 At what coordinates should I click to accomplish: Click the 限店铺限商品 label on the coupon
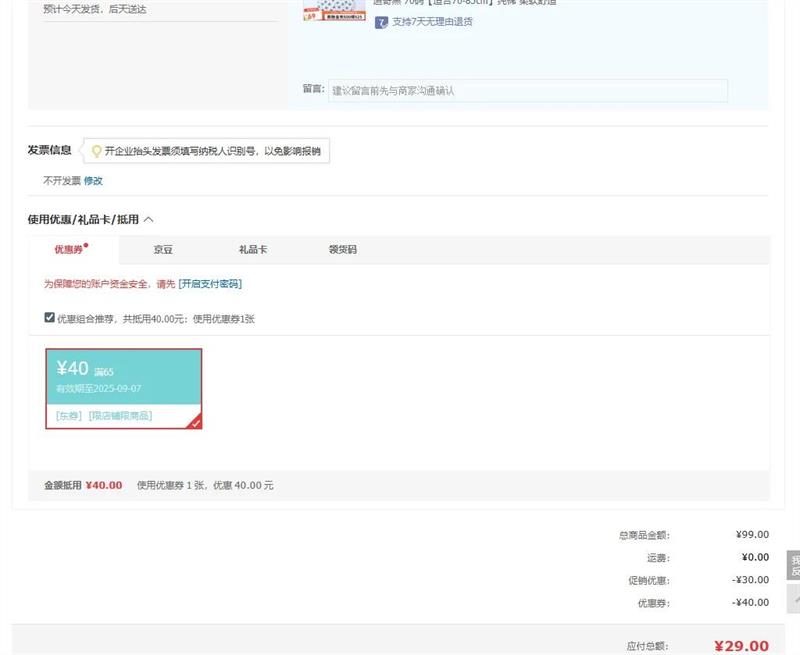(120, 415)
